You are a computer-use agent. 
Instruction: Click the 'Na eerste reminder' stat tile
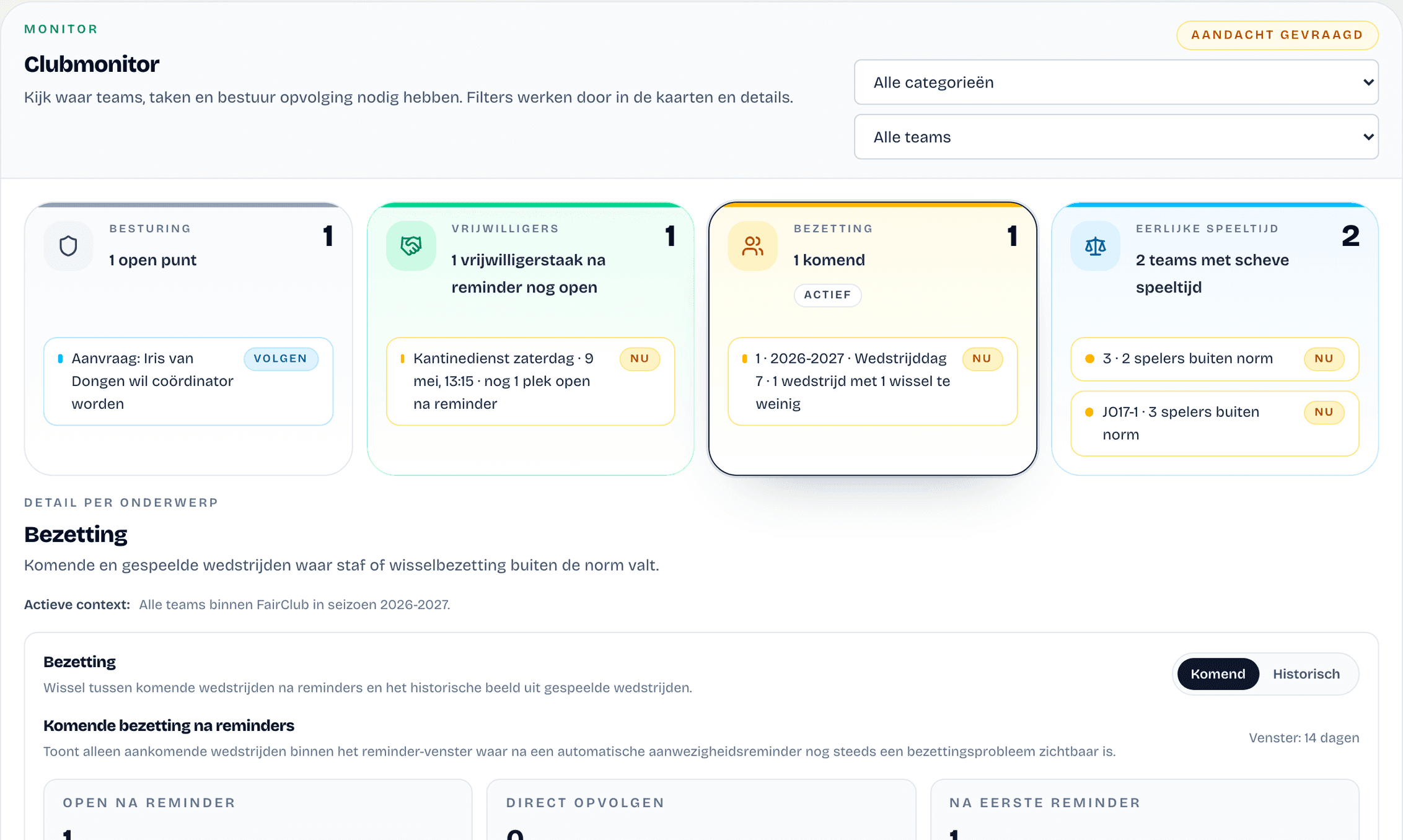coord(1145,810)
